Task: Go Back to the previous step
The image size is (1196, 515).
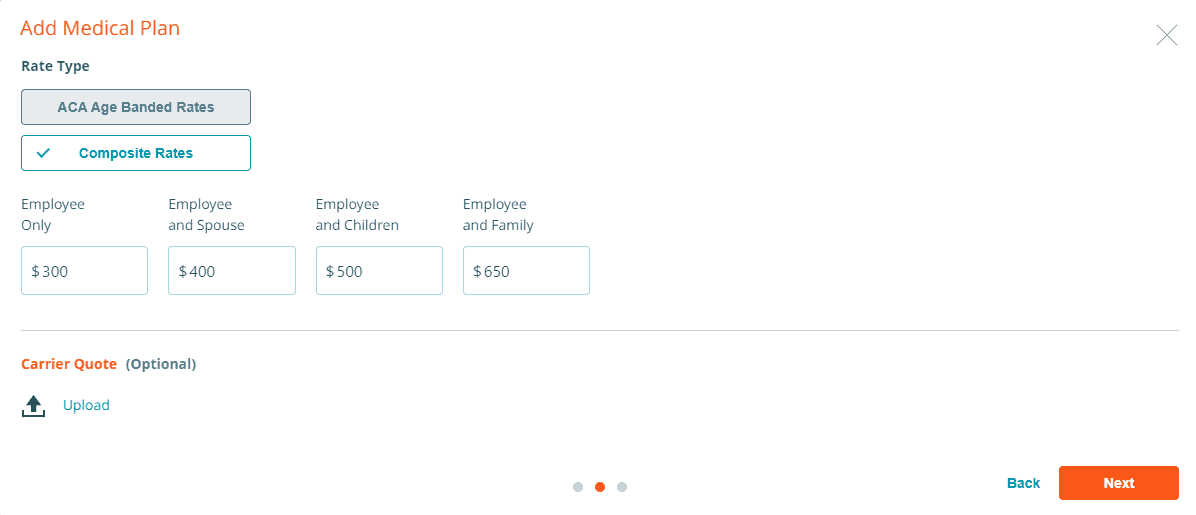Action: tap(1024, 483)
